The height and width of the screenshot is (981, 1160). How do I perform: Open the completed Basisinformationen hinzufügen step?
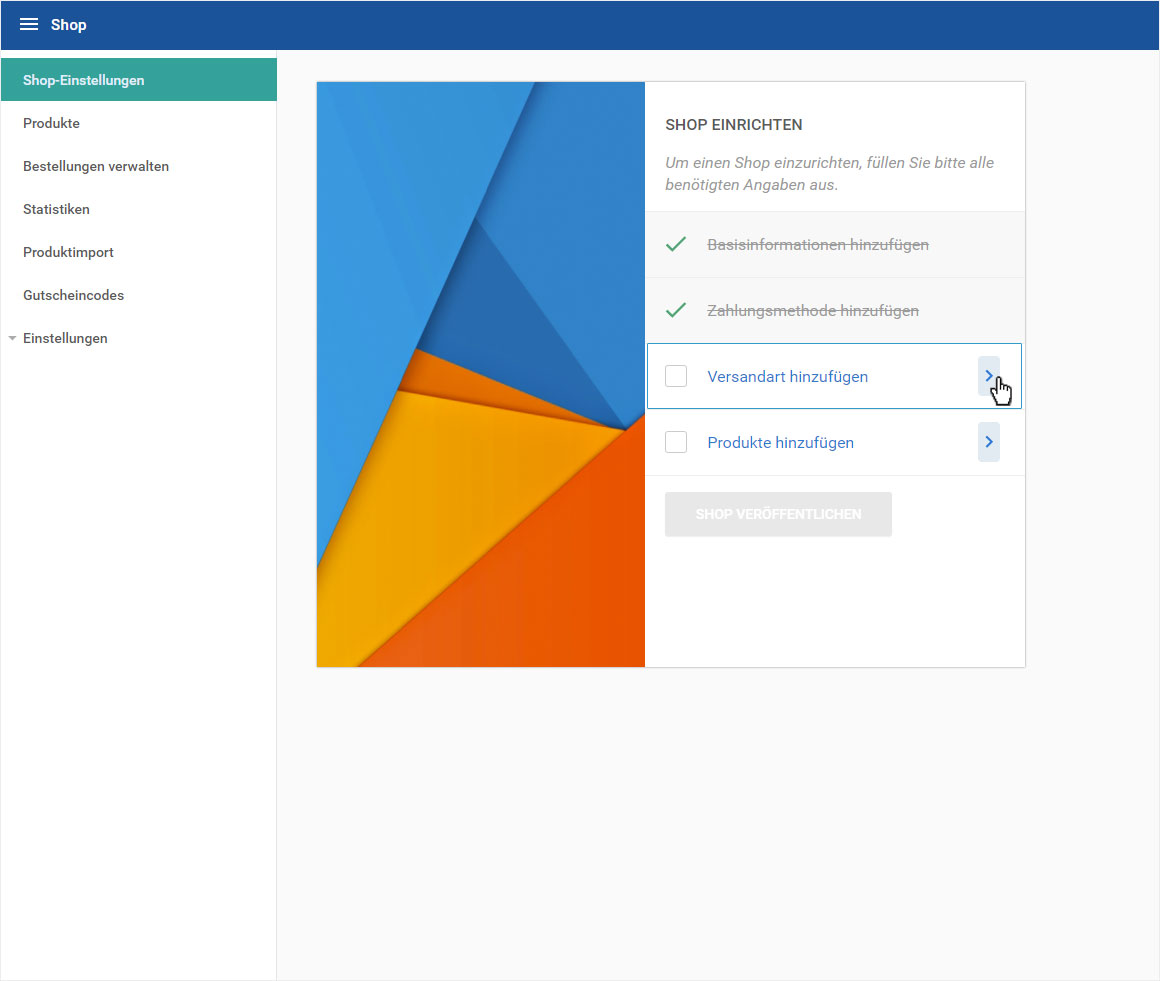(x=817, y=244)
